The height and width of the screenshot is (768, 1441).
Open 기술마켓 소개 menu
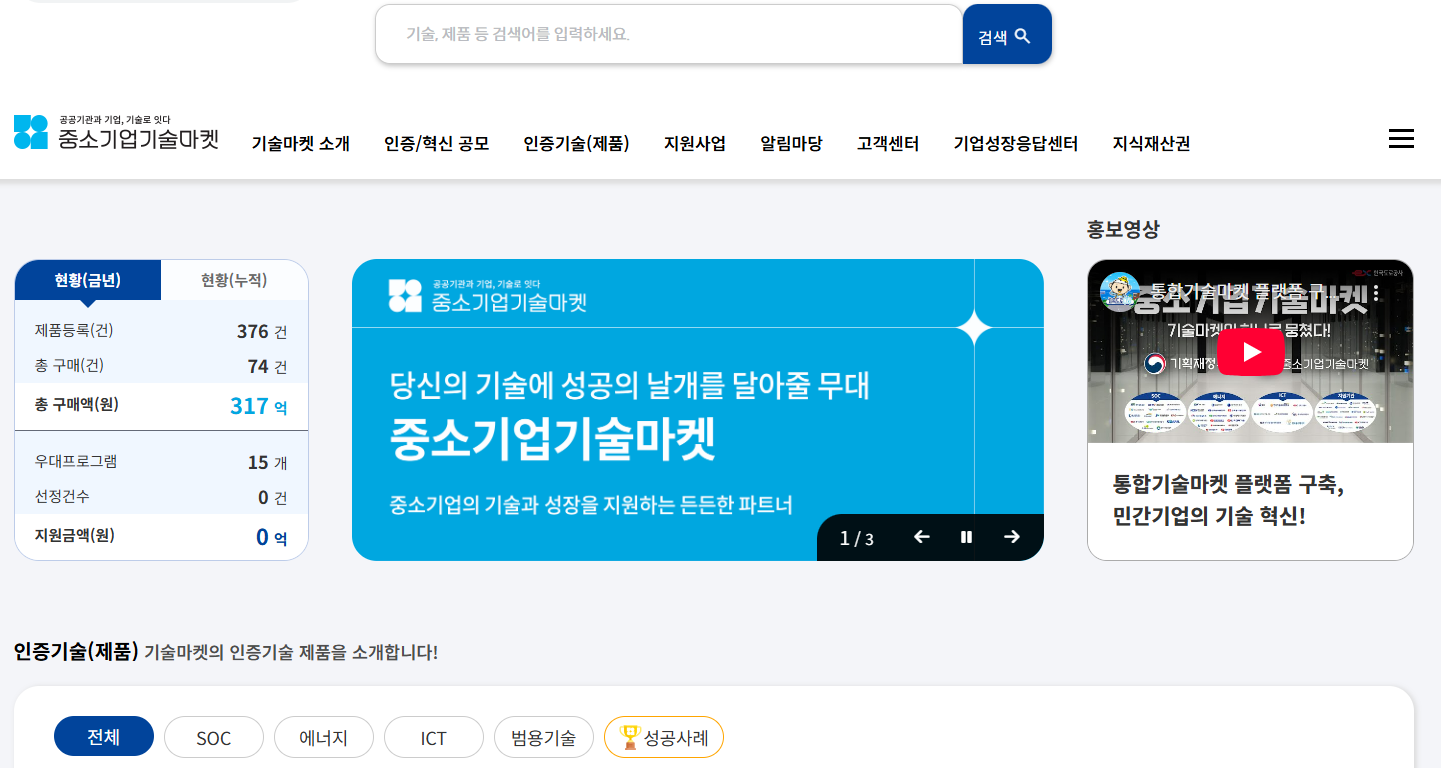(301, 144)
